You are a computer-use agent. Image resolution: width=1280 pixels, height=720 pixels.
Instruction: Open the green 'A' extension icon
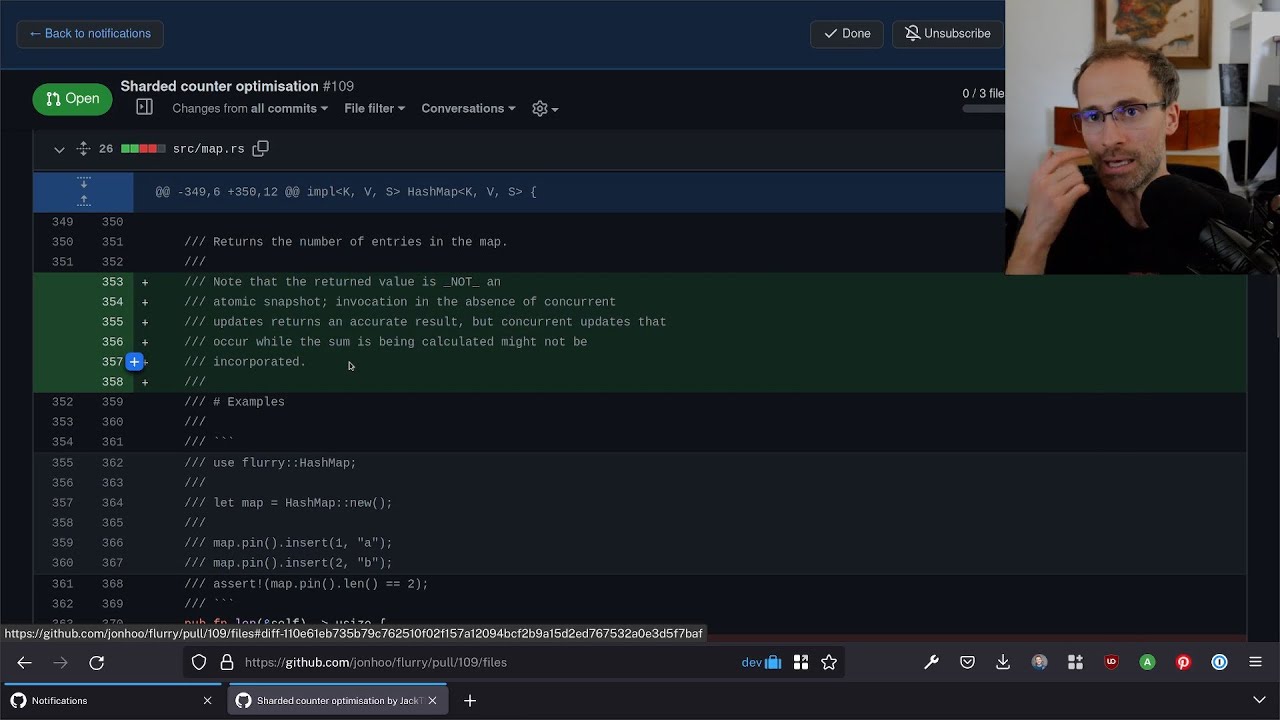point(1147,662)
